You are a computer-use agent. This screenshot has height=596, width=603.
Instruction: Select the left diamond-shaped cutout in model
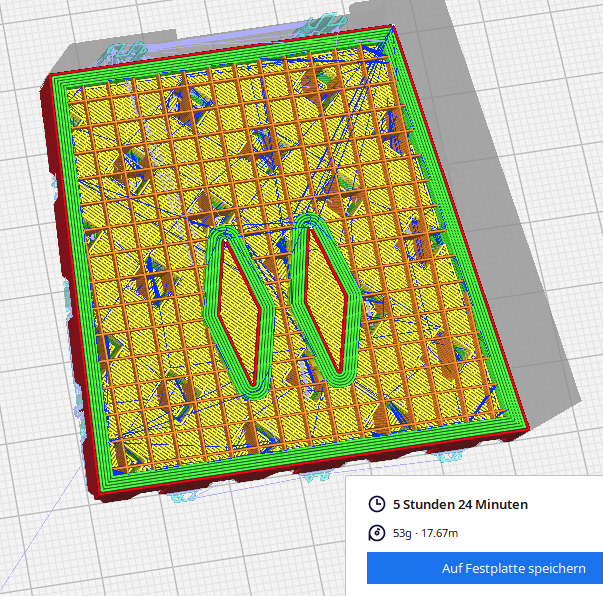241,306
